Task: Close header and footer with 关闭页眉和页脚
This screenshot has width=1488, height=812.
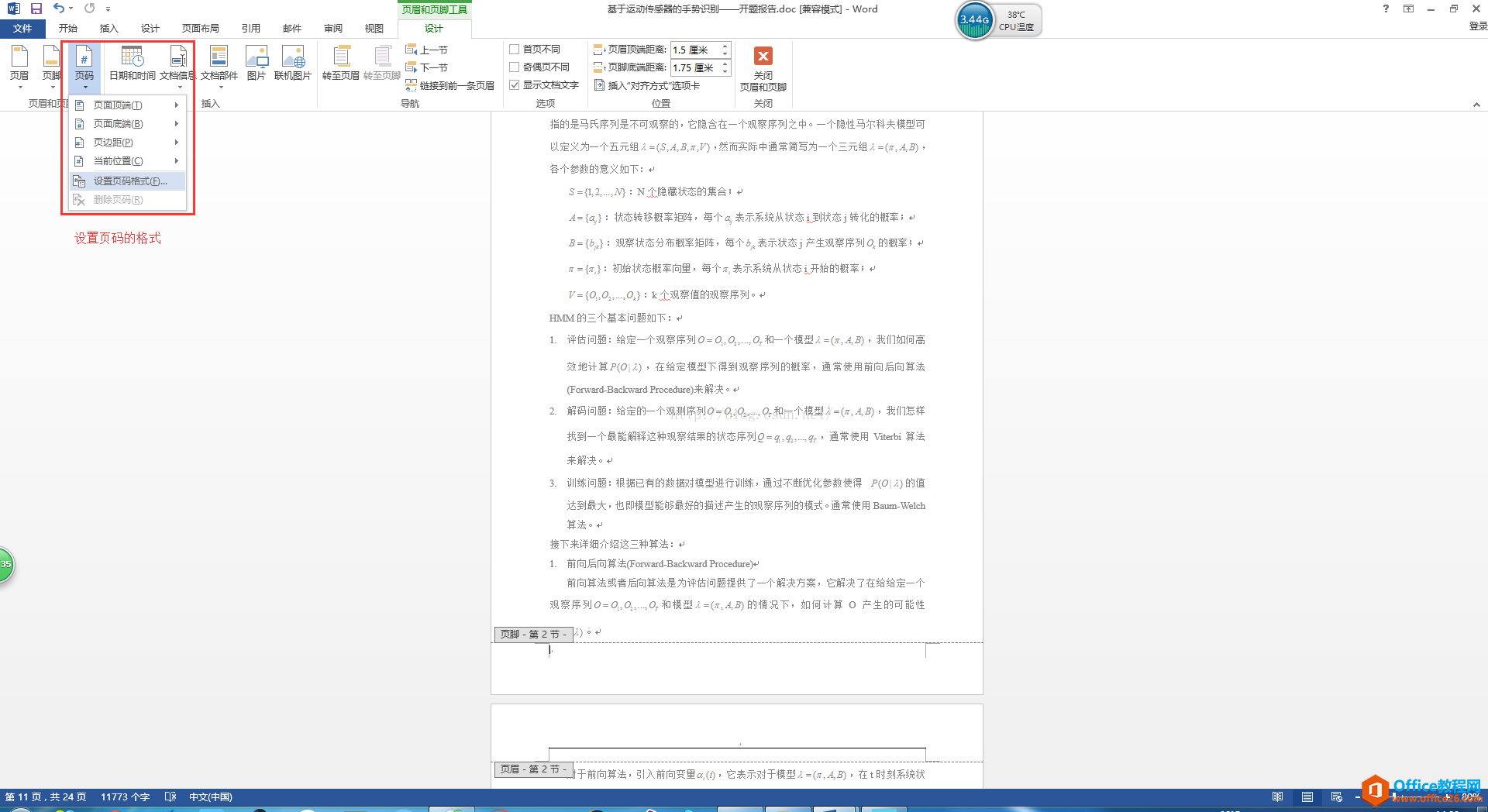Action: [x=763, y=68]
